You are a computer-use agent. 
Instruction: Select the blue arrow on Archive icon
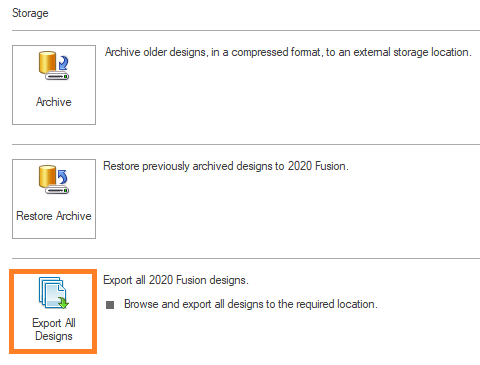pos(63,63)
